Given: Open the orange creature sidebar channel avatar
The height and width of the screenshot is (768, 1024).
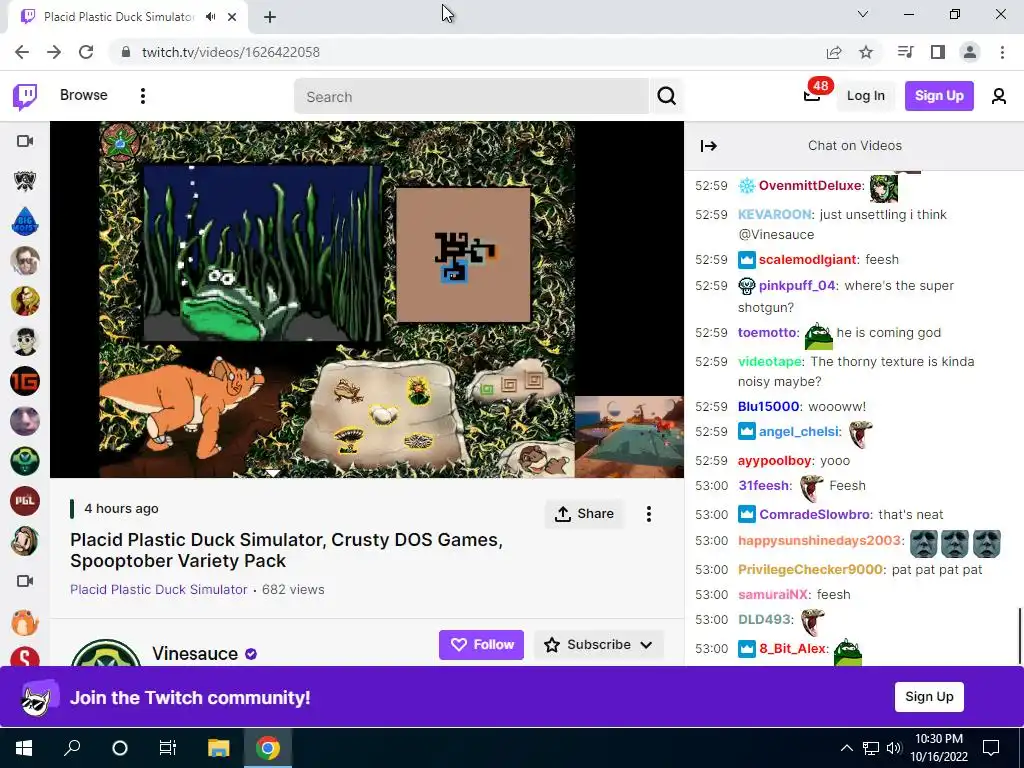Looking at the screenshot, I should pyautogui.click(x=25, y=621).
